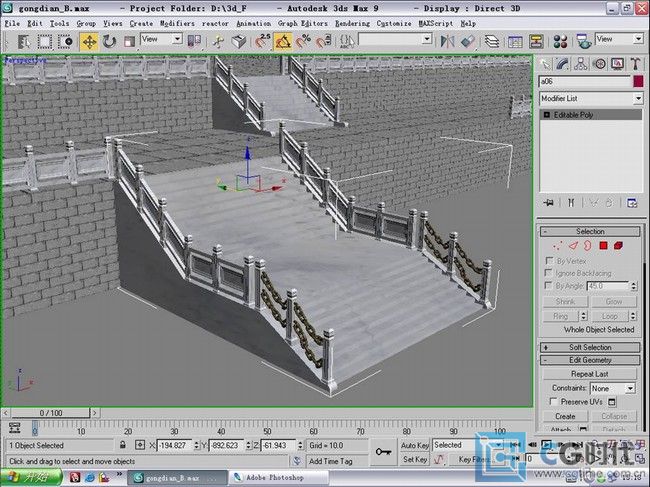The width and height of the screenshot is (650, 487).
Task: Switch to the Hierarchy command panel
Action: (581, 64)
